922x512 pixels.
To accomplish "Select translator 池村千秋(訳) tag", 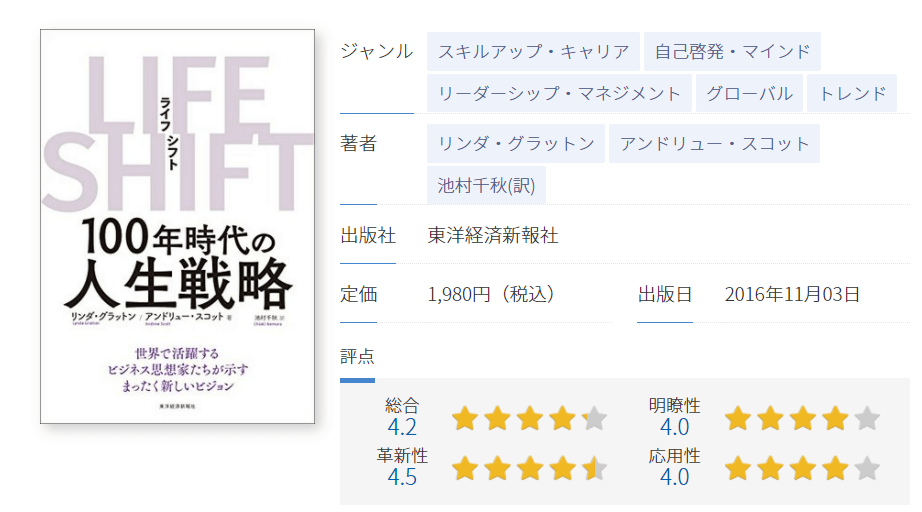I will (x=486, y=185).
